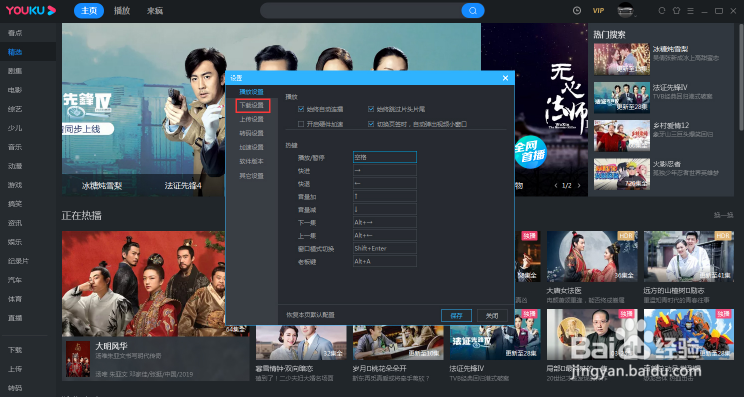
Task: Click the 音量加 hotkey field
Action: coord(385,196)
